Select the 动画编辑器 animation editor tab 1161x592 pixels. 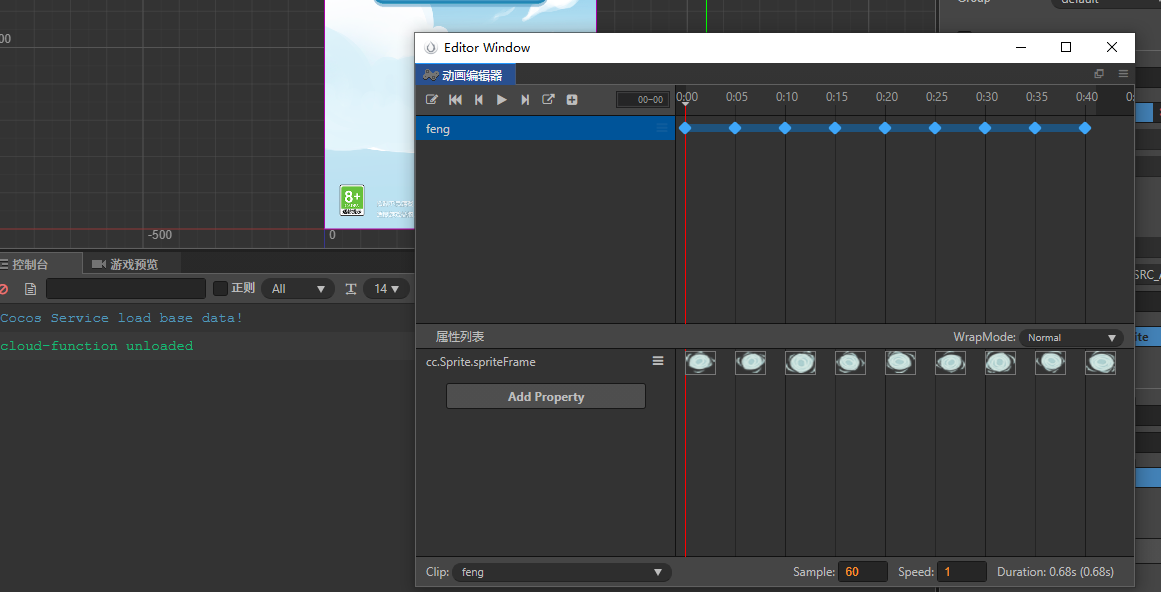click(x=465, y=75)
